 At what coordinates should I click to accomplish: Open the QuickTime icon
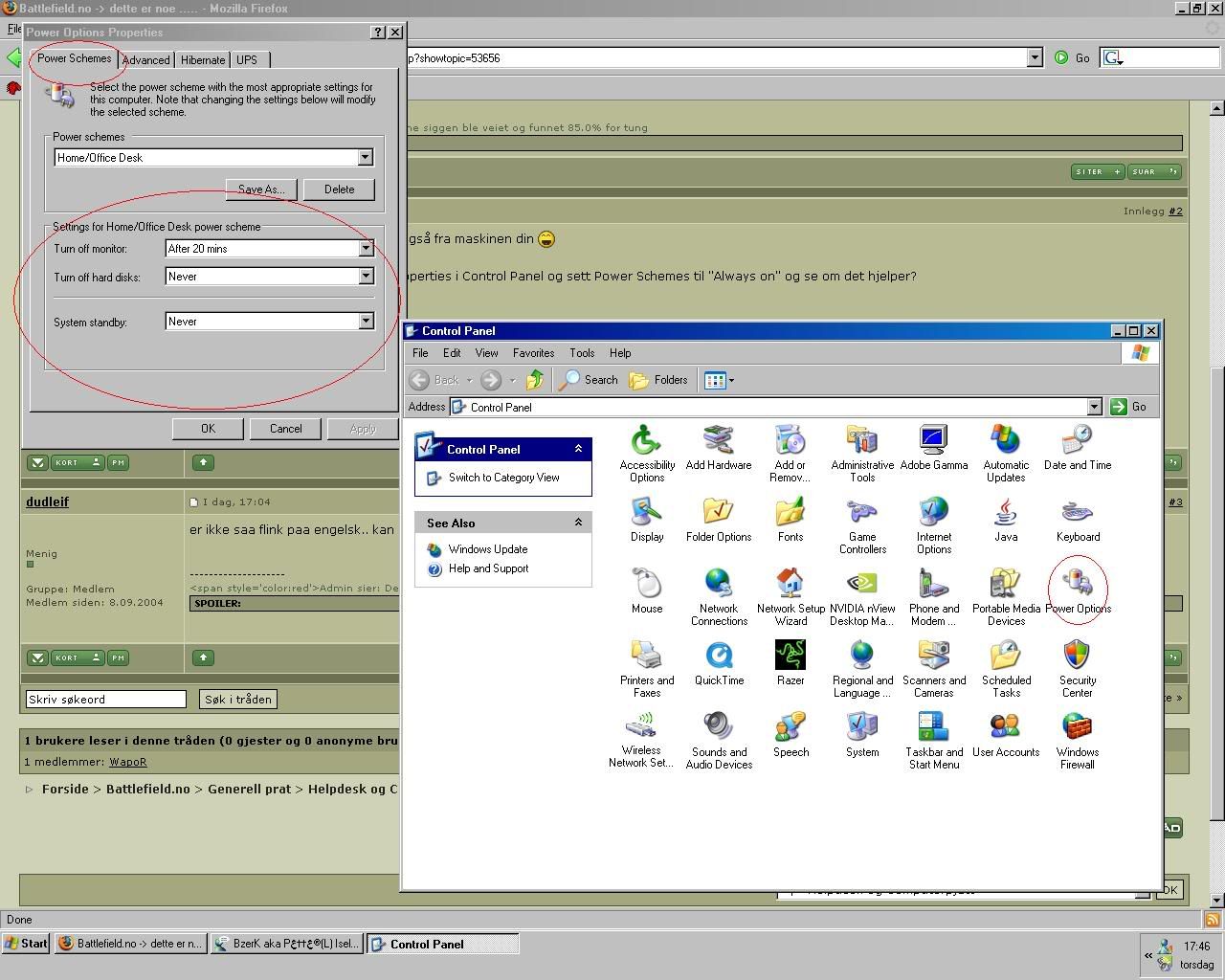click(719, 663)
